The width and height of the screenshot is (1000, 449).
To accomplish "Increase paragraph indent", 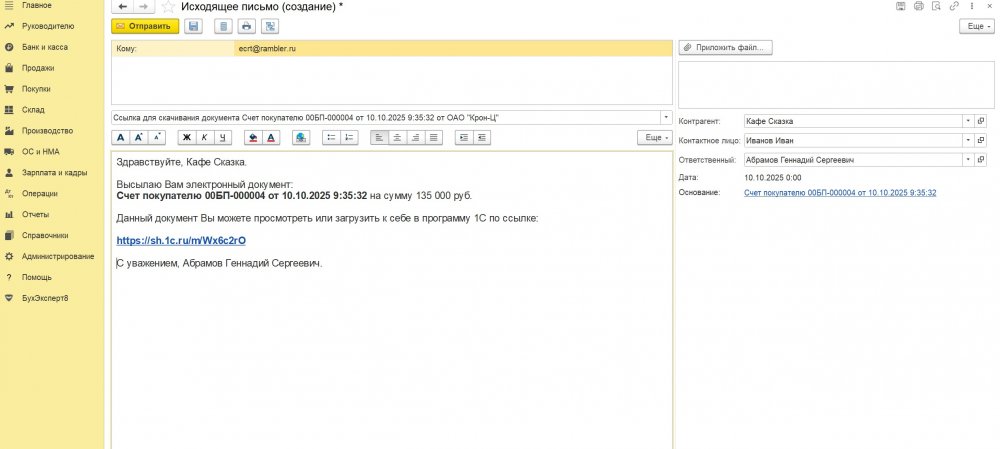I will (x=465, y=137).
